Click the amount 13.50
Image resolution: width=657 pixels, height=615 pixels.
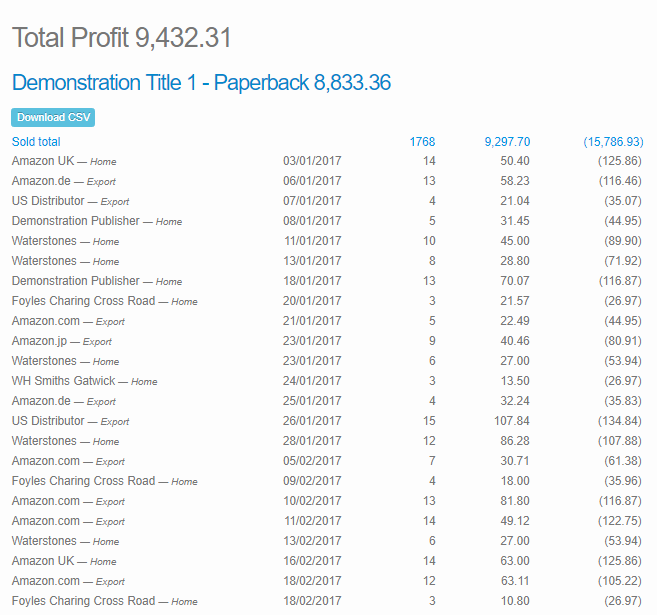[x=515, y=381]
